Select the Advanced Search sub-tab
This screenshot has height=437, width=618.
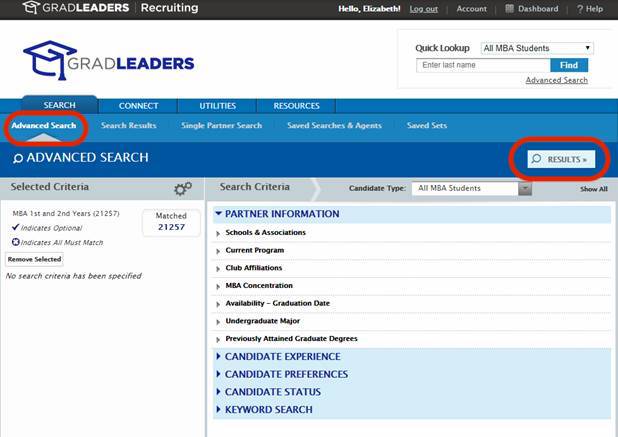(x=44, y=126)
